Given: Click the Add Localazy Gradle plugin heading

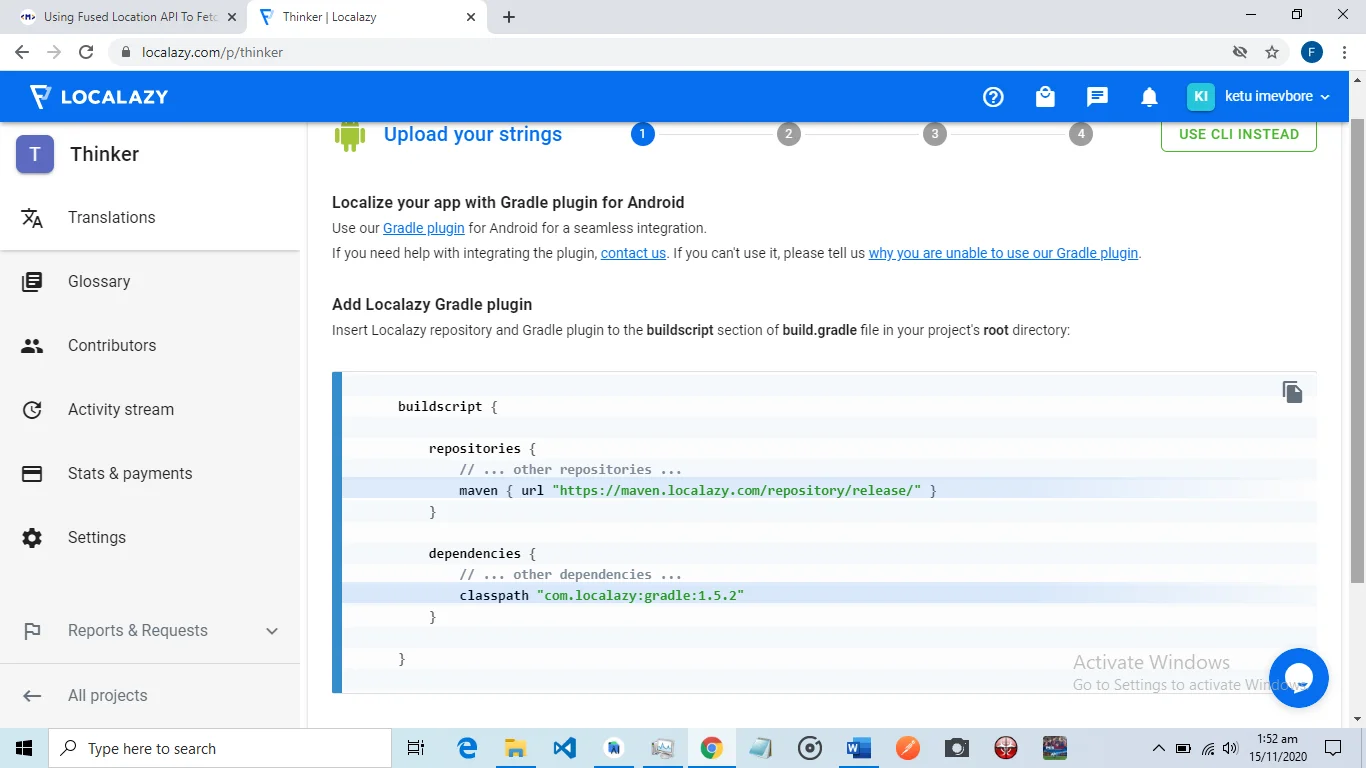Looking at the screenshot, I should point(432,305).
